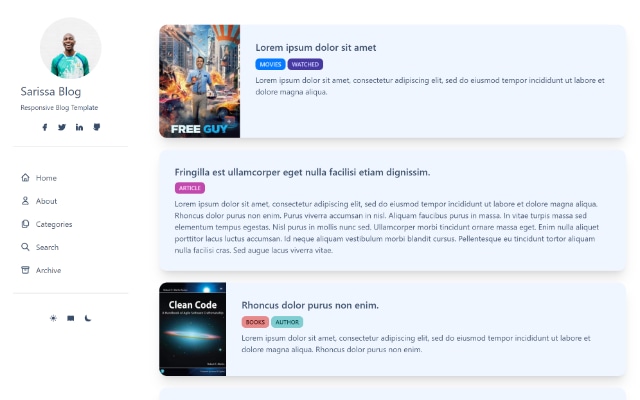640x400 pixels.
Task: Click the Home house icon
Action: coord(25,178)
